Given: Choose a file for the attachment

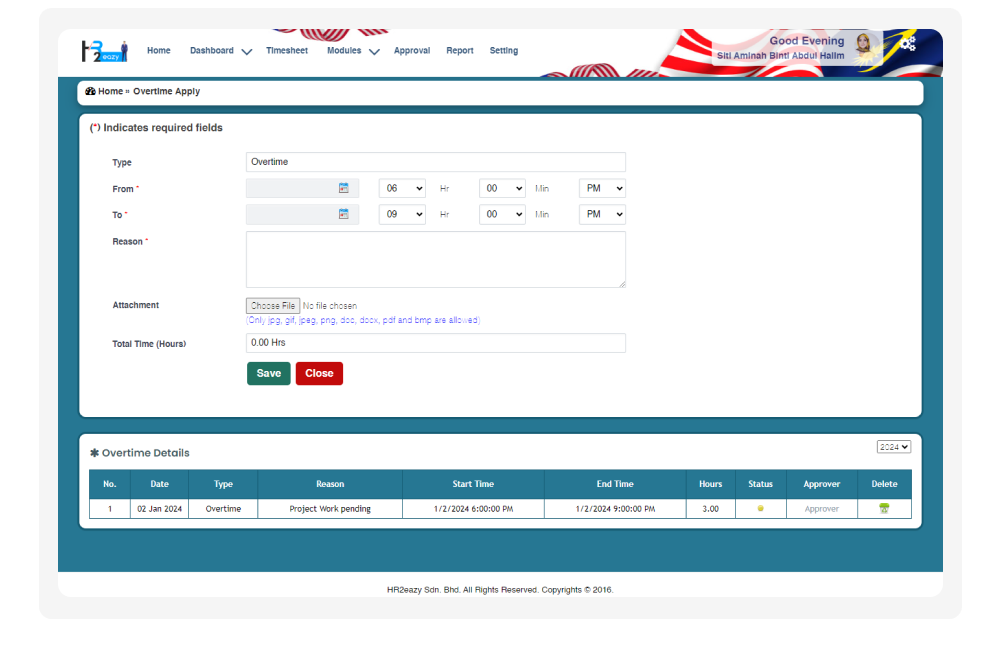Looking at the screenshot, I should (272, 305).
